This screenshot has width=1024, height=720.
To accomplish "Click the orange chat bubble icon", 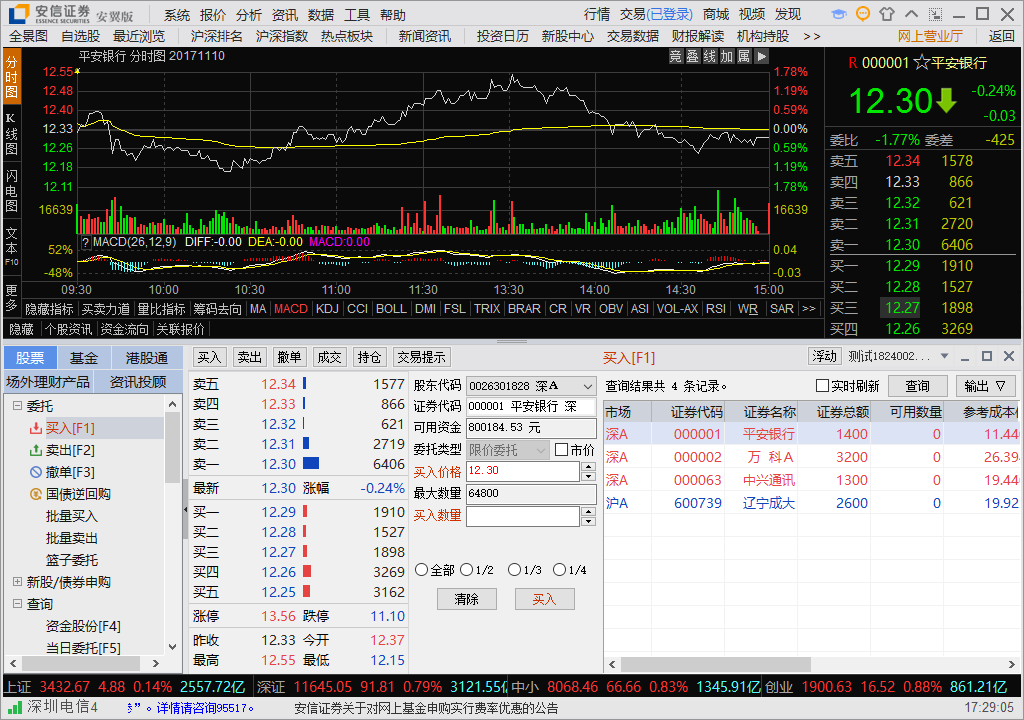I will [863, 14].
